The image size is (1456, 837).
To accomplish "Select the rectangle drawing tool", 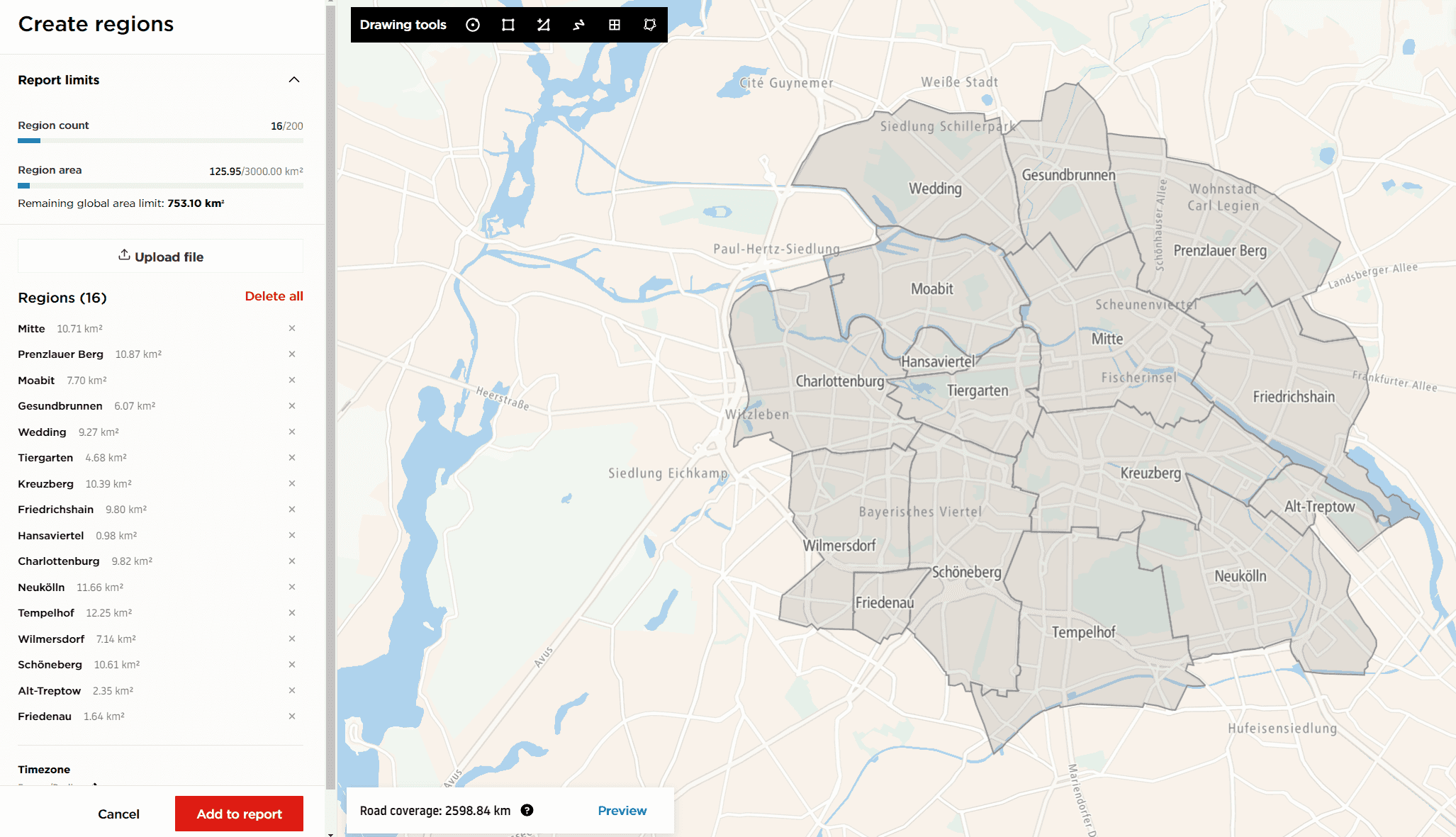I will point(508,25).
